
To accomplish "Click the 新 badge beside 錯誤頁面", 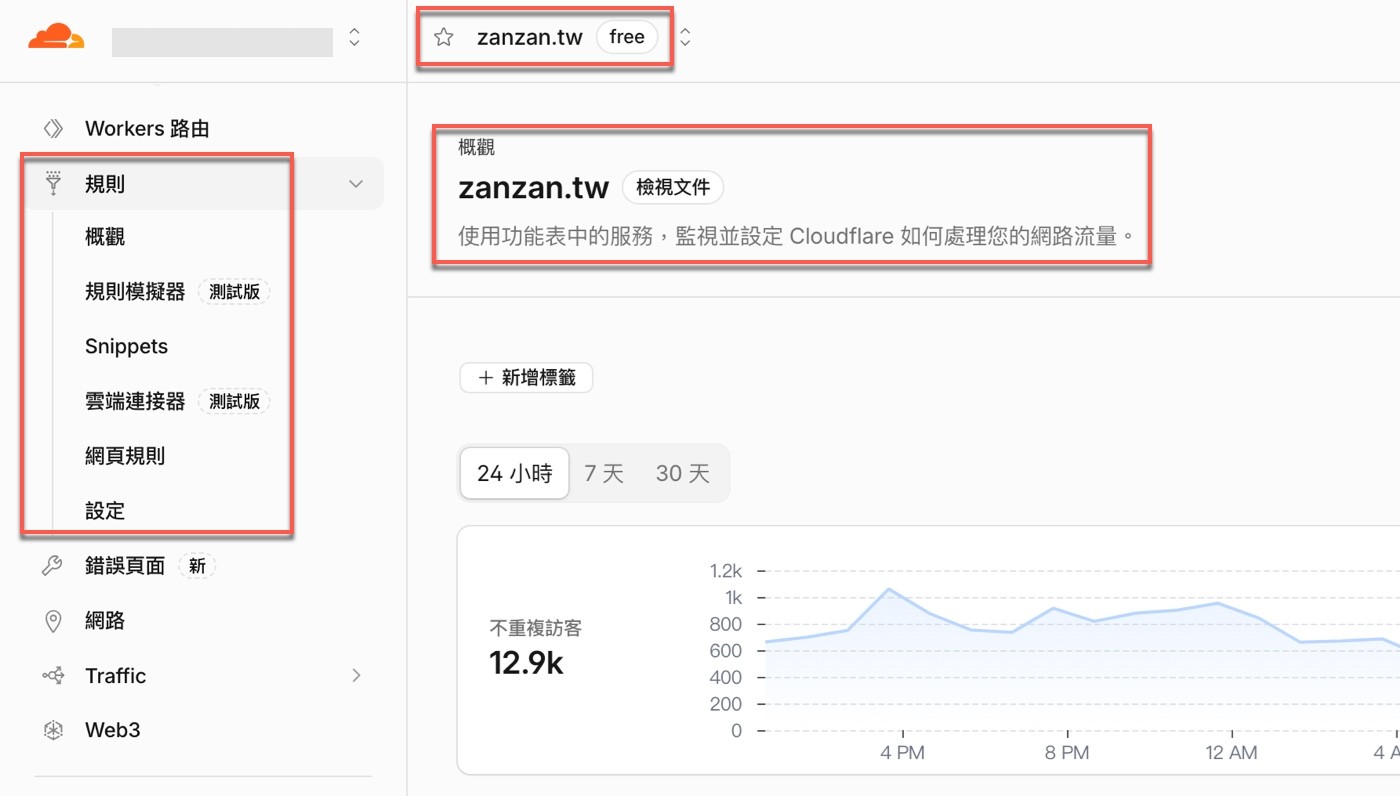I will (x=197, y=566).
